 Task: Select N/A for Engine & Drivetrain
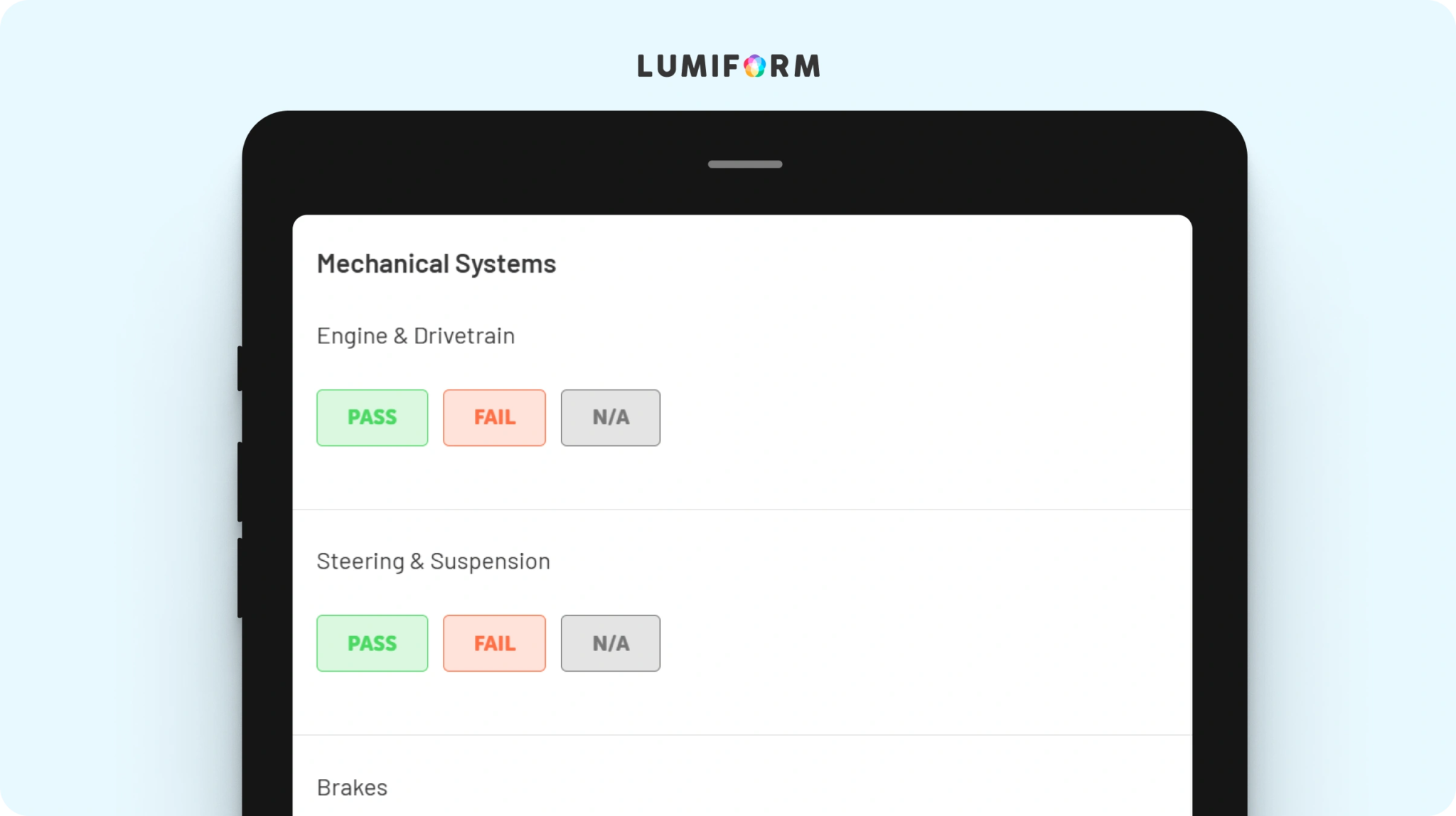coord(611,417)
